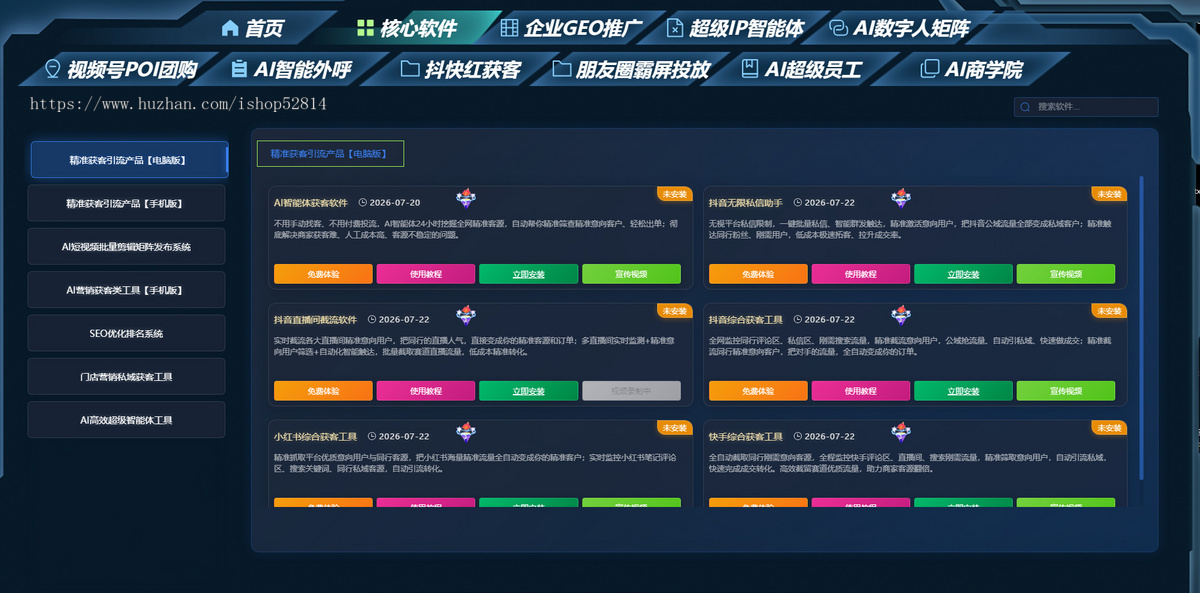Click the 未安装 badge on the 抖音综合获客工具 card

[1109, 310]
